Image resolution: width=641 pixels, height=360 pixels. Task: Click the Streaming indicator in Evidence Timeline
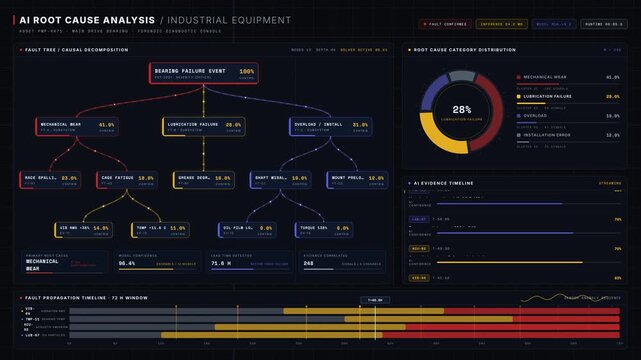[610, 183]
